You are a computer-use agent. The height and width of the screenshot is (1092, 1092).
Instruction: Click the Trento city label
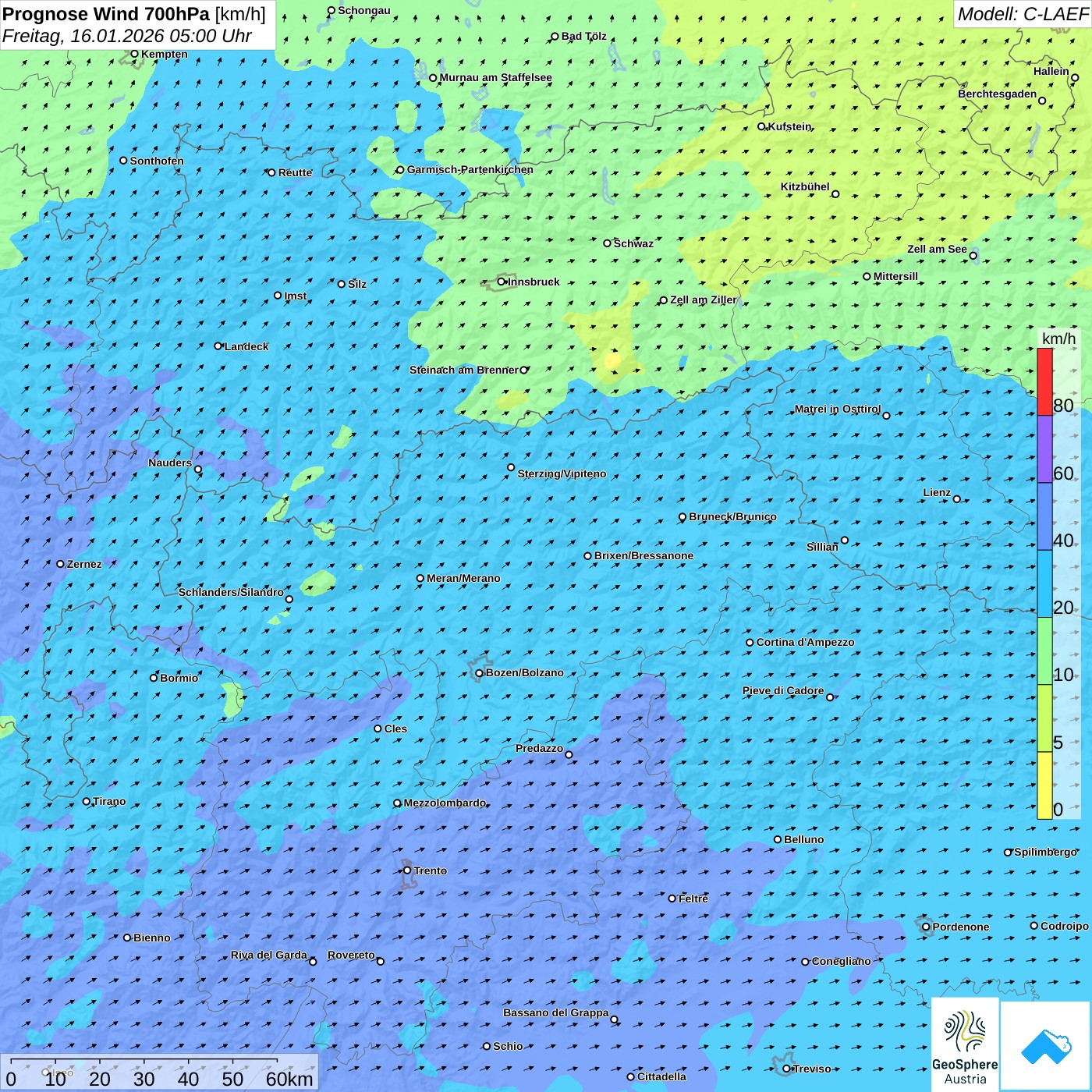tap(431, 870)
